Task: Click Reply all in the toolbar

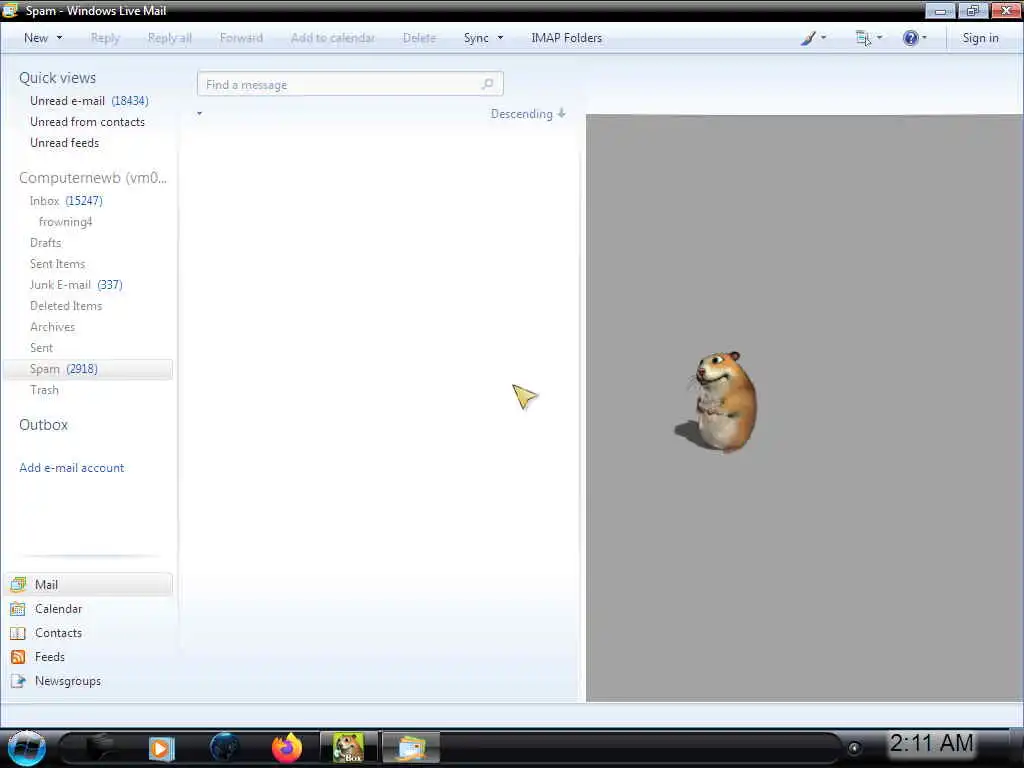Action: pos(170,38)
